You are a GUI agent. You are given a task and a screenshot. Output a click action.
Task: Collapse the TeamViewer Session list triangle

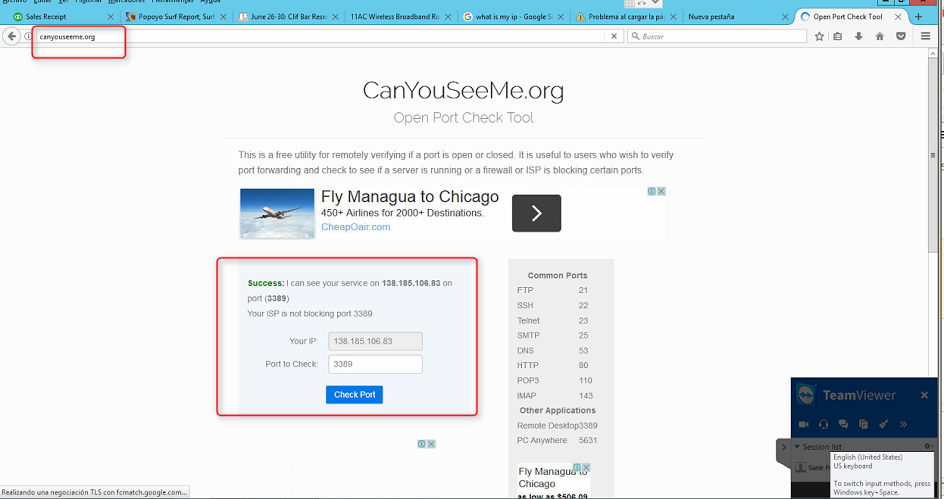797,447
